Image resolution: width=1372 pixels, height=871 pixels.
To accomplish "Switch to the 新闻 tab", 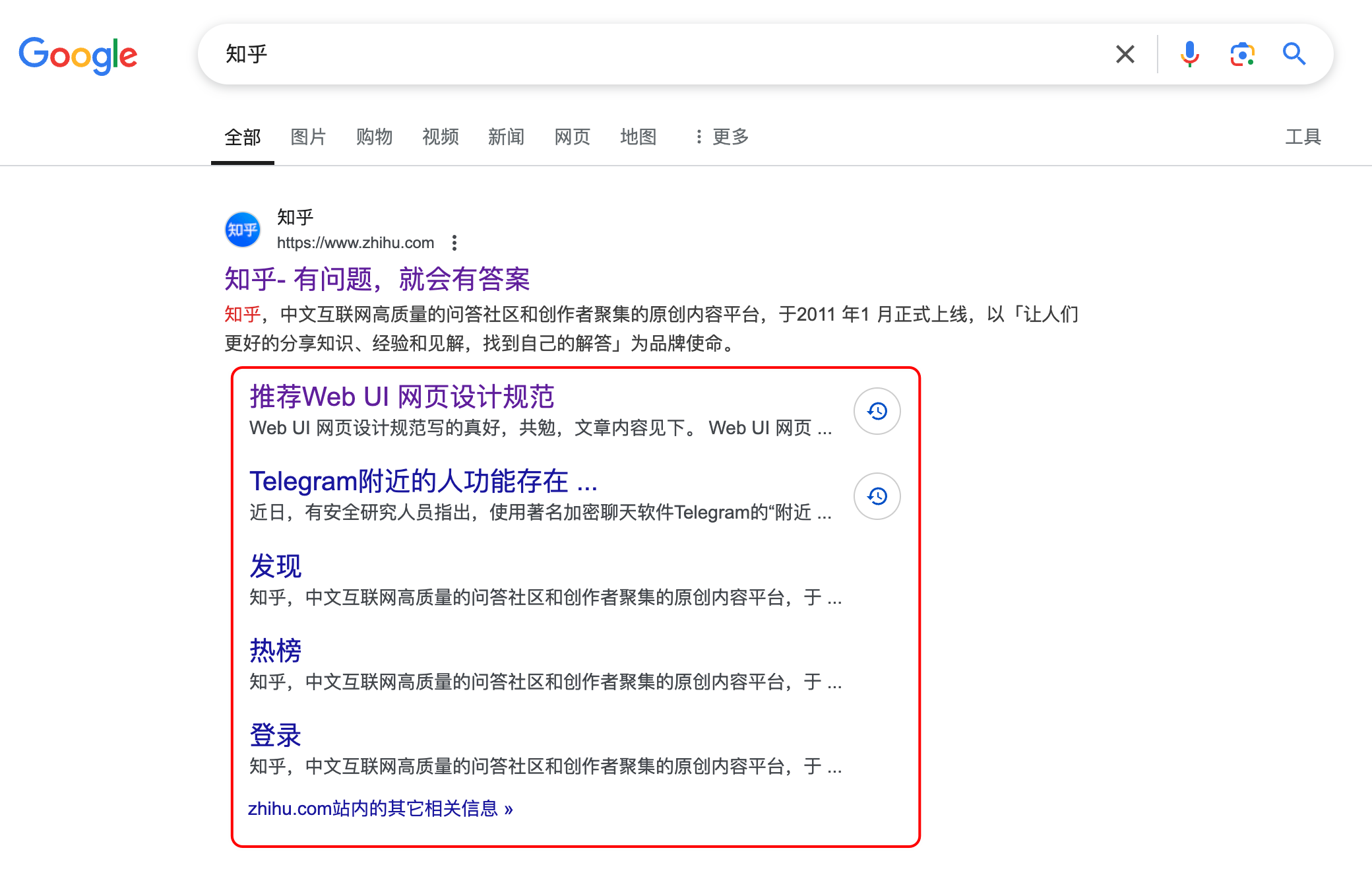I will pyautogui.click(x=507, y=137).
